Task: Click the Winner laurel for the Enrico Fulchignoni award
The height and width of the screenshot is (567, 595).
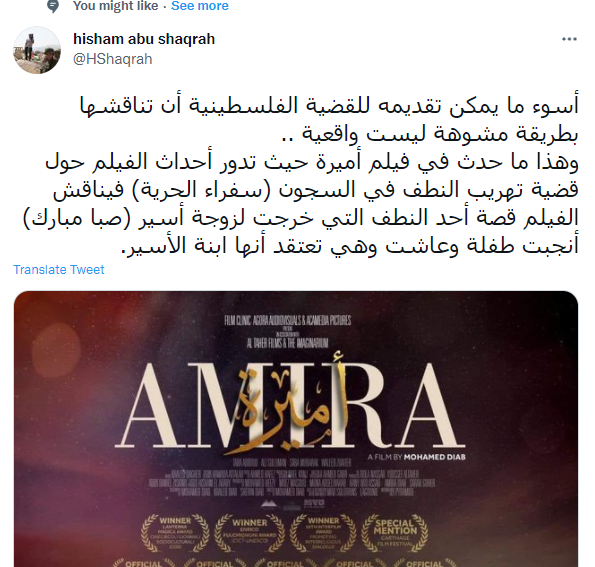Action: pyautogui.click(x=249, y=534)
